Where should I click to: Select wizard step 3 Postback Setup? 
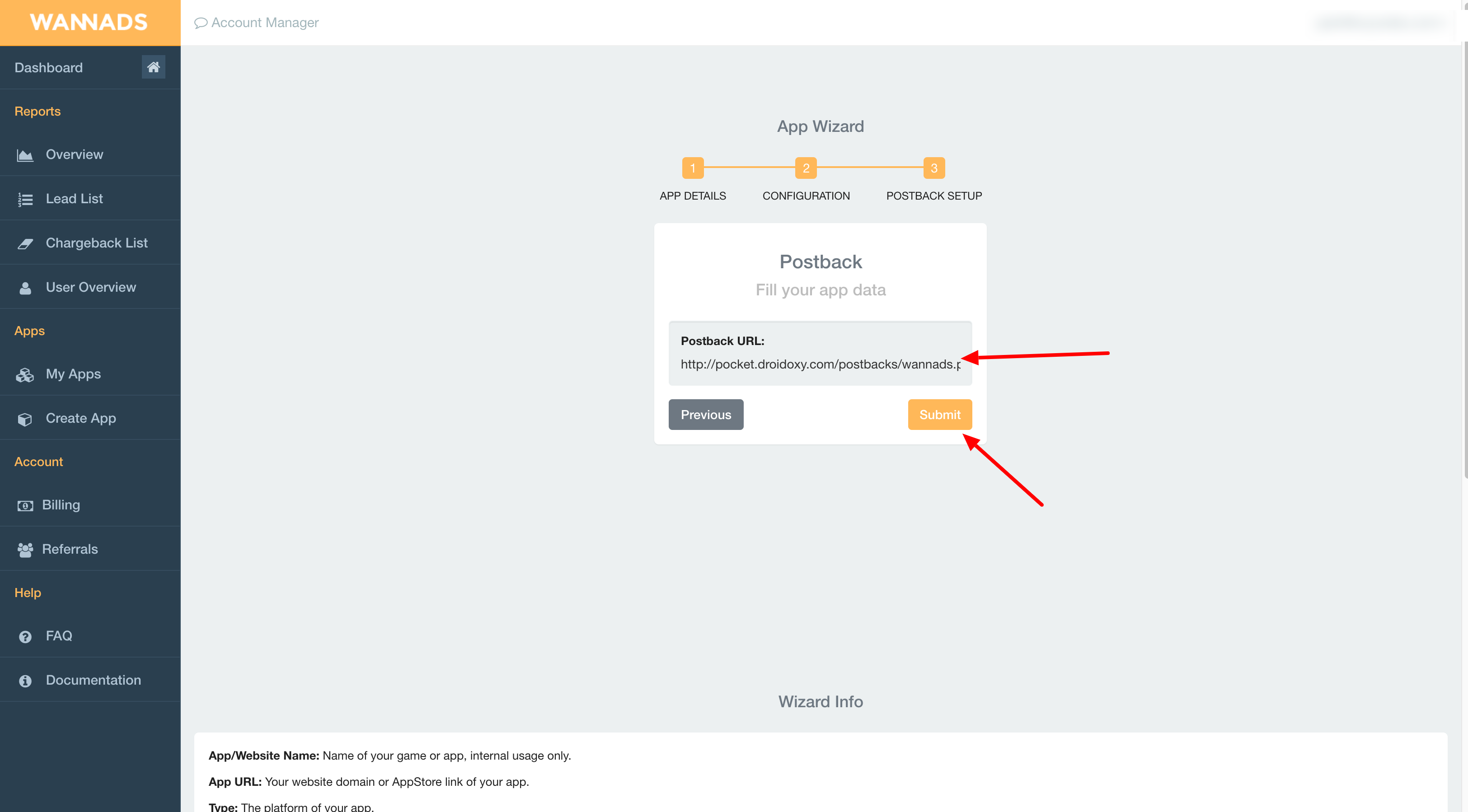[933, 168]
